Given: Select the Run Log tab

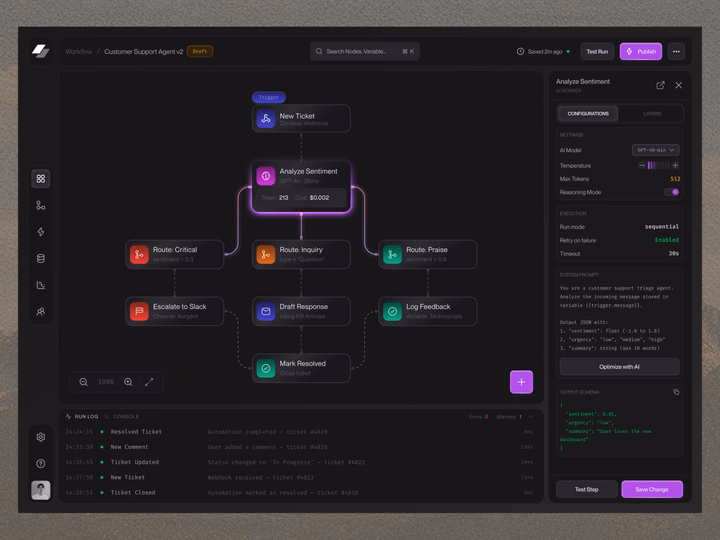Looking at the screenshot, I should pyautogui.click(x=82, y=416).
